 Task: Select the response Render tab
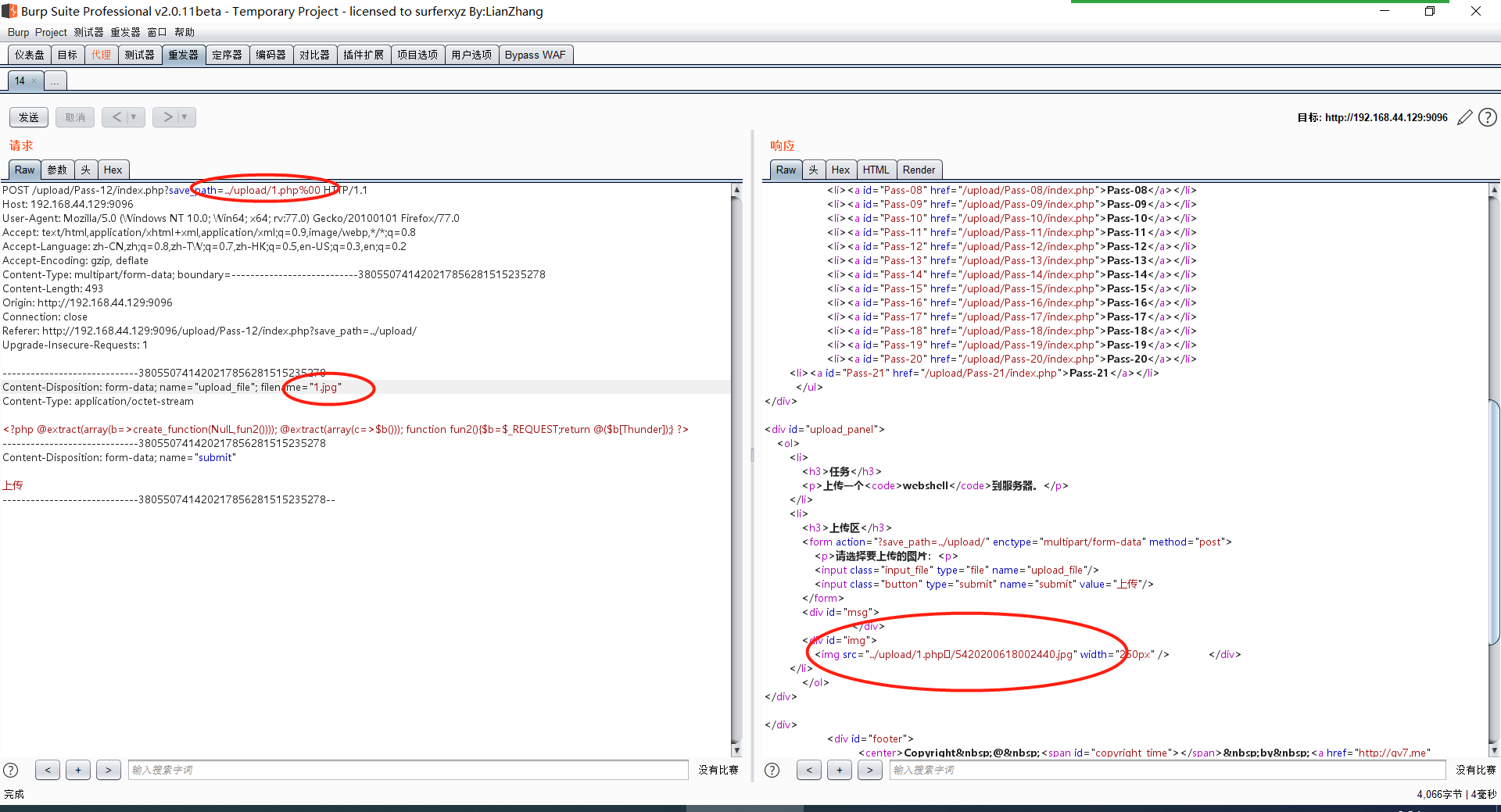click(919, 170)
